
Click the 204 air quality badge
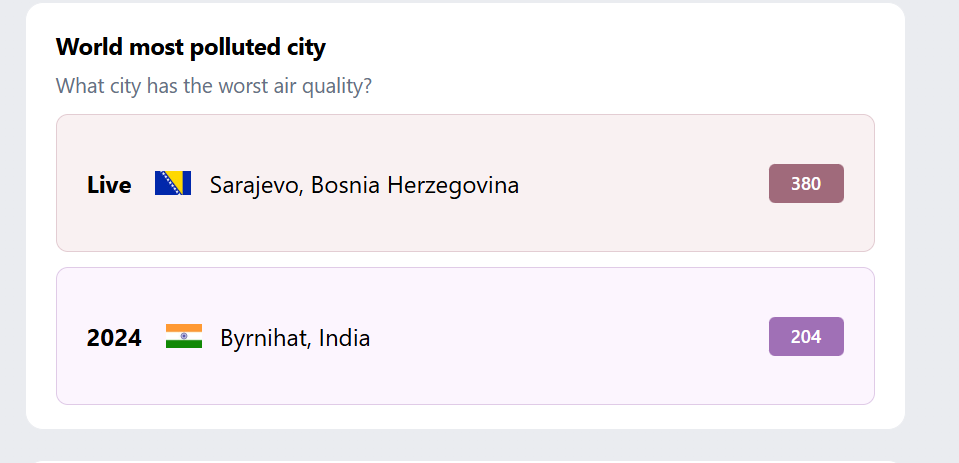tap(806, 336)
